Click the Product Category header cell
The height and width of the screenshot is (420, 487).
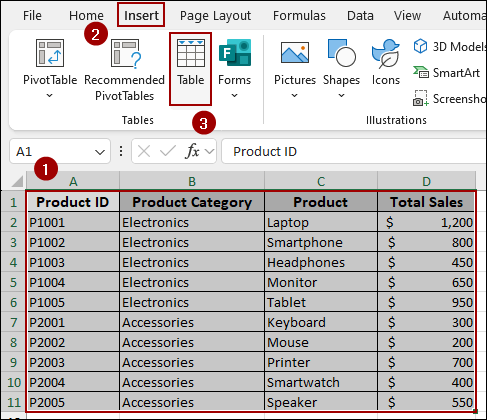pyautogui.click(x=192, y=202)
